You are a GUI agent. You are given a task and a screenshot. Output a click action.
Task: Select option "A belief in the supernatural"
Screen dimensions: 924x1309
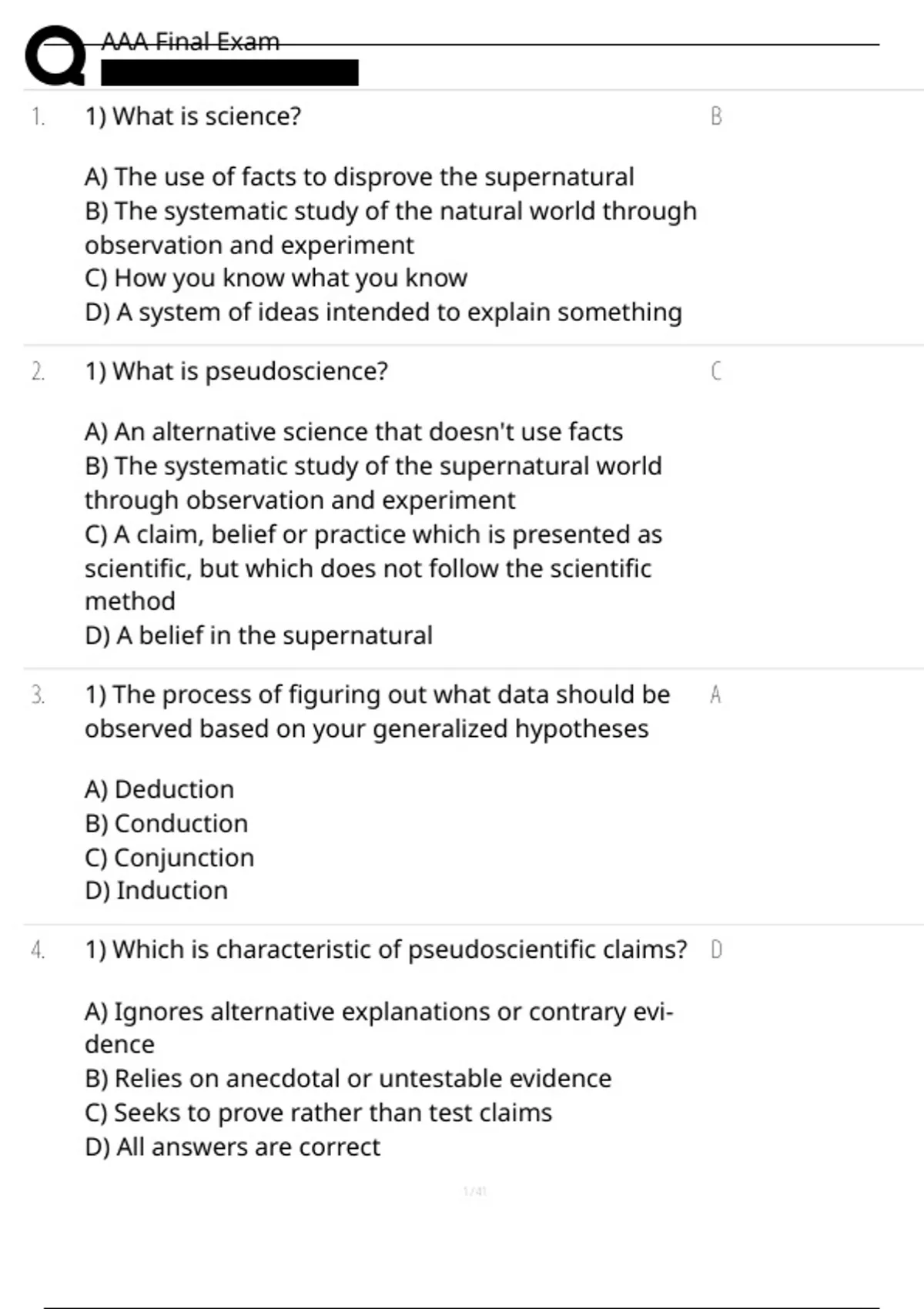259,636
